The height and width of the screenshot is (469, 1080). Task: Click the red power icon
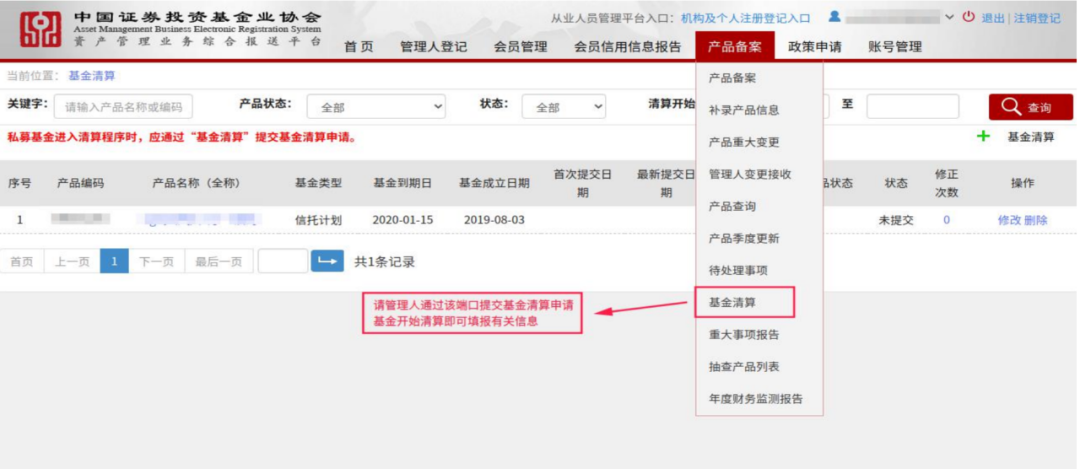pyautogui.click(x=968, y=17)
